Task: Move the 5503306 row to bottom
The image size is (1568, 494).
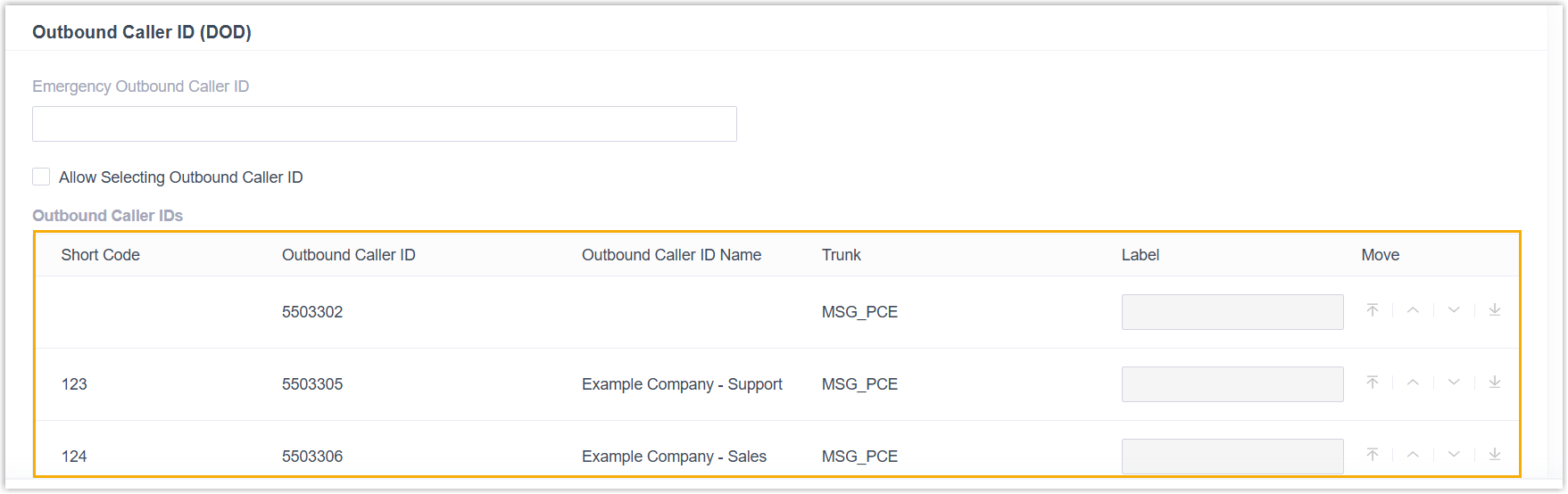Action: click(x=1495, y=455)
